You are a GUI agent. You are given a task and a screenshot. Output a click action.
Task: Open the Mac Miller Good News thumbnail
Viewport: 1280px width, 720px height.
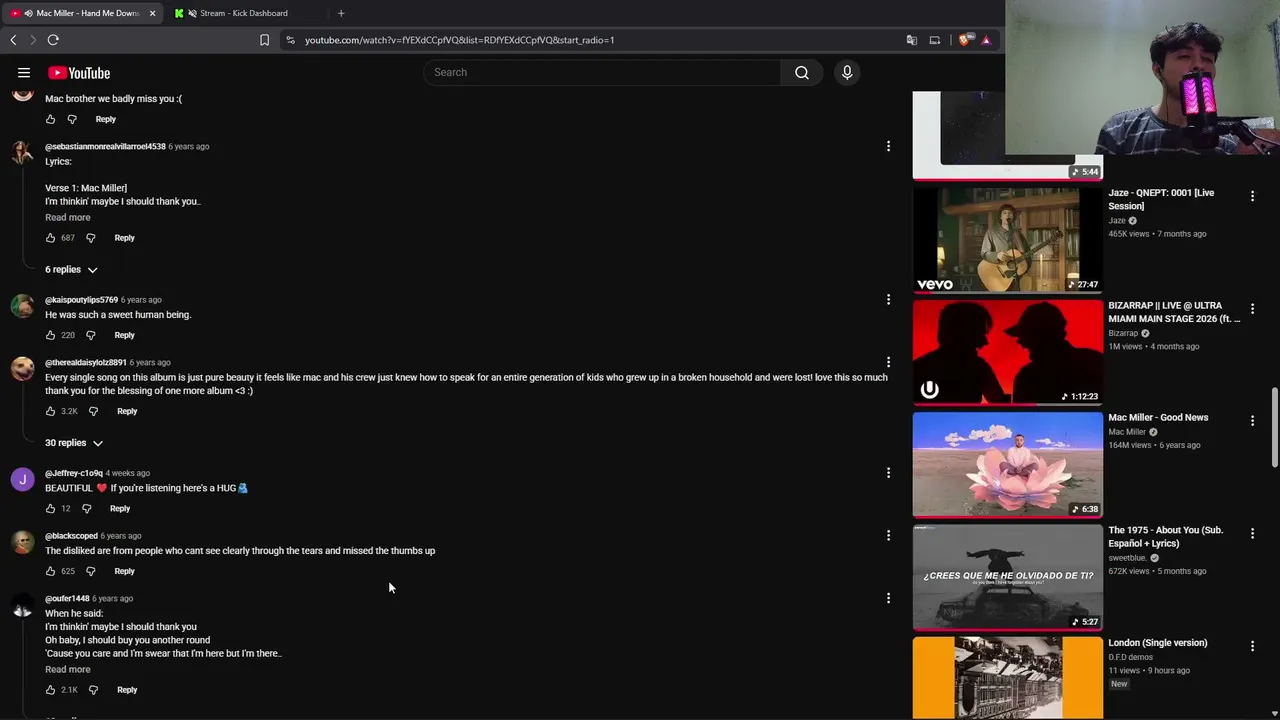tap(1008, 464)
